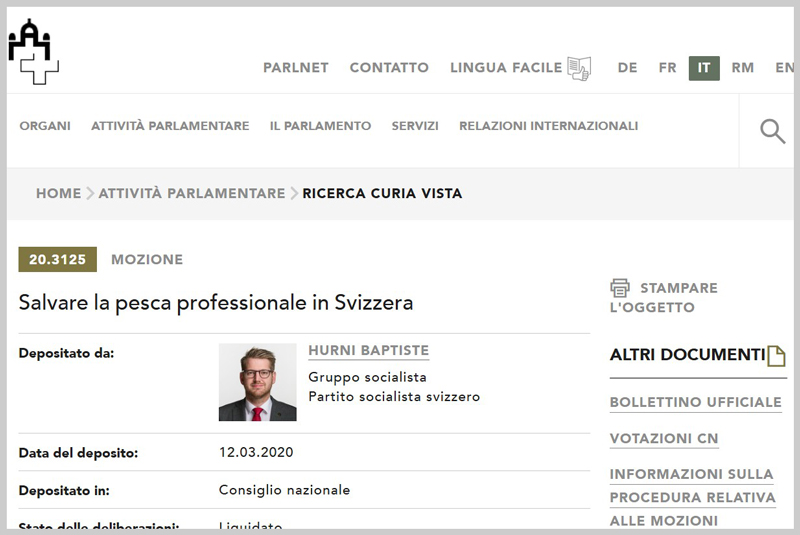This screenshot has width=800, height=535.
Task: Open Bollettino Ufficiale link
Action: pyautogui.click(x=695, y=402)
